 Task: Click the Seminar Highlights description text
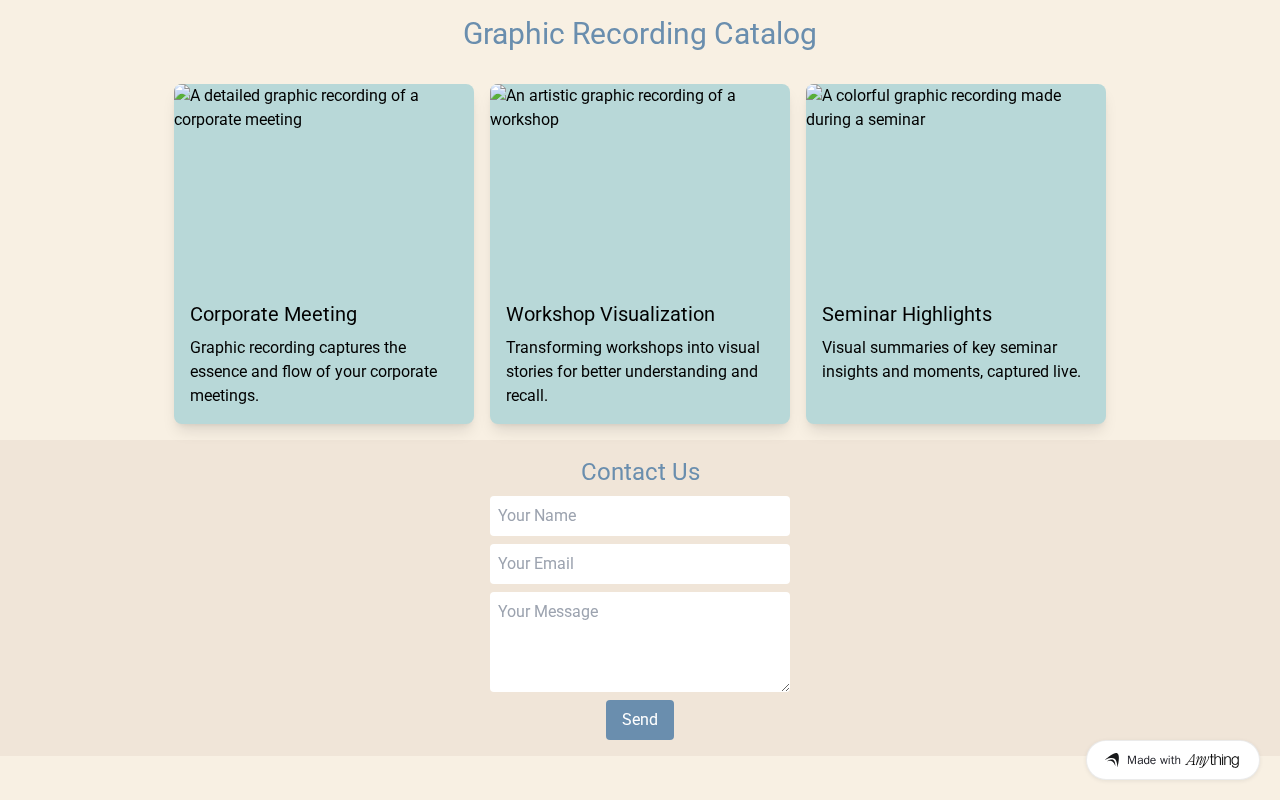click(x=951, y=360)
